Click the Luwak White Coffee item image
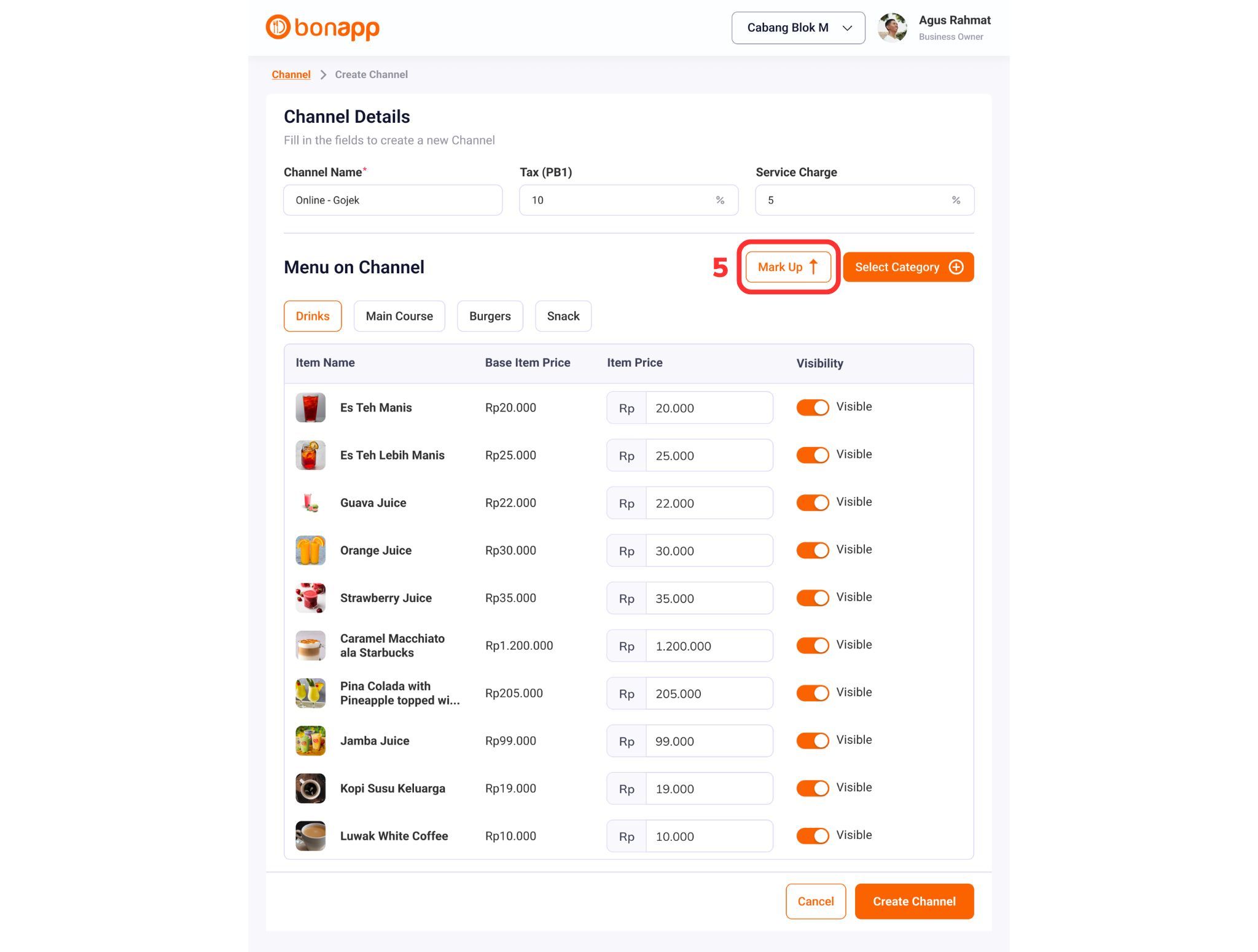1258x952 pixels. (x=310, y=836)
